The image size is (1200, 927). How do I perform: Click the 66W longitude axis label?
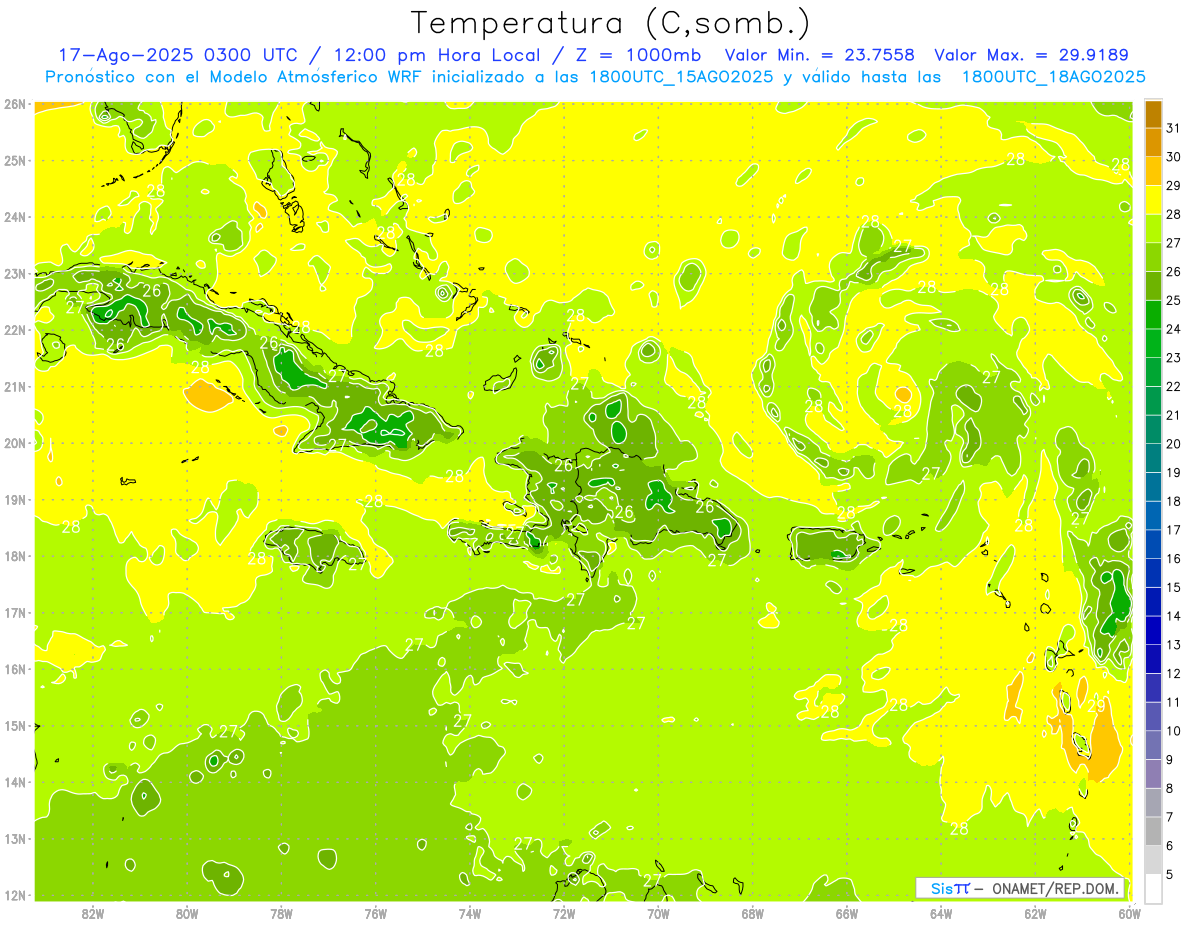point(846,914)
